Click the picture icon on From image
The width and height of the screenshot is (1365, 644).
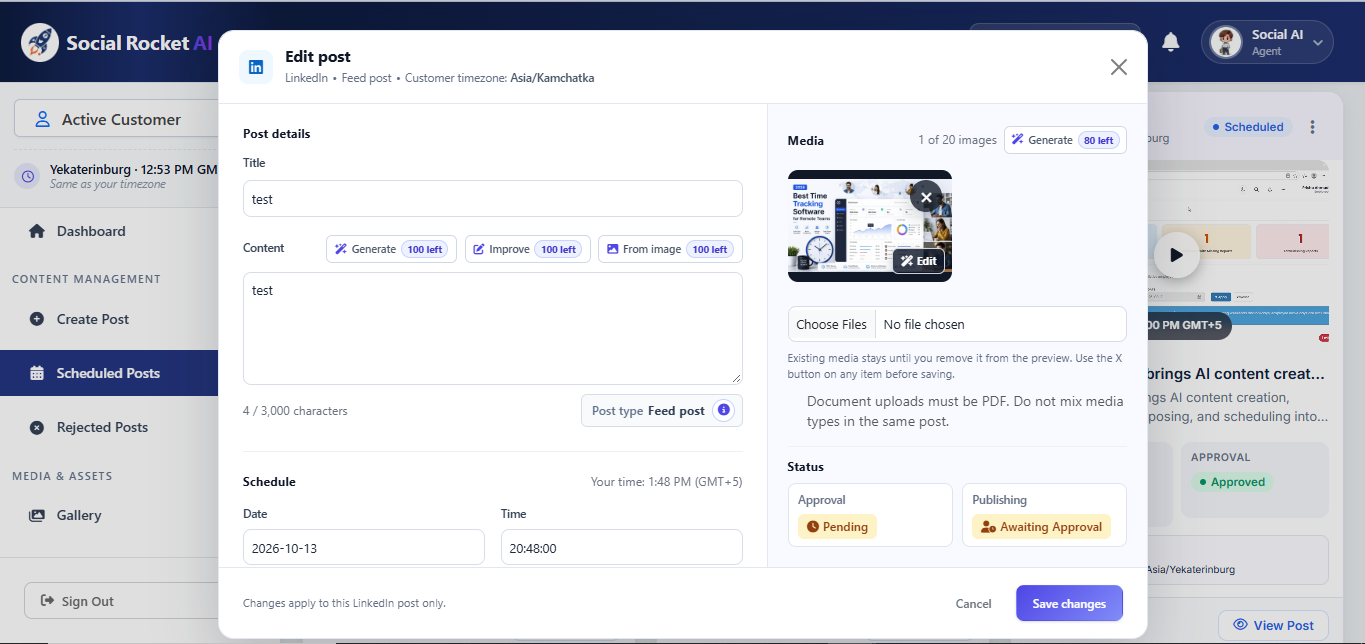tap(613, 249)
